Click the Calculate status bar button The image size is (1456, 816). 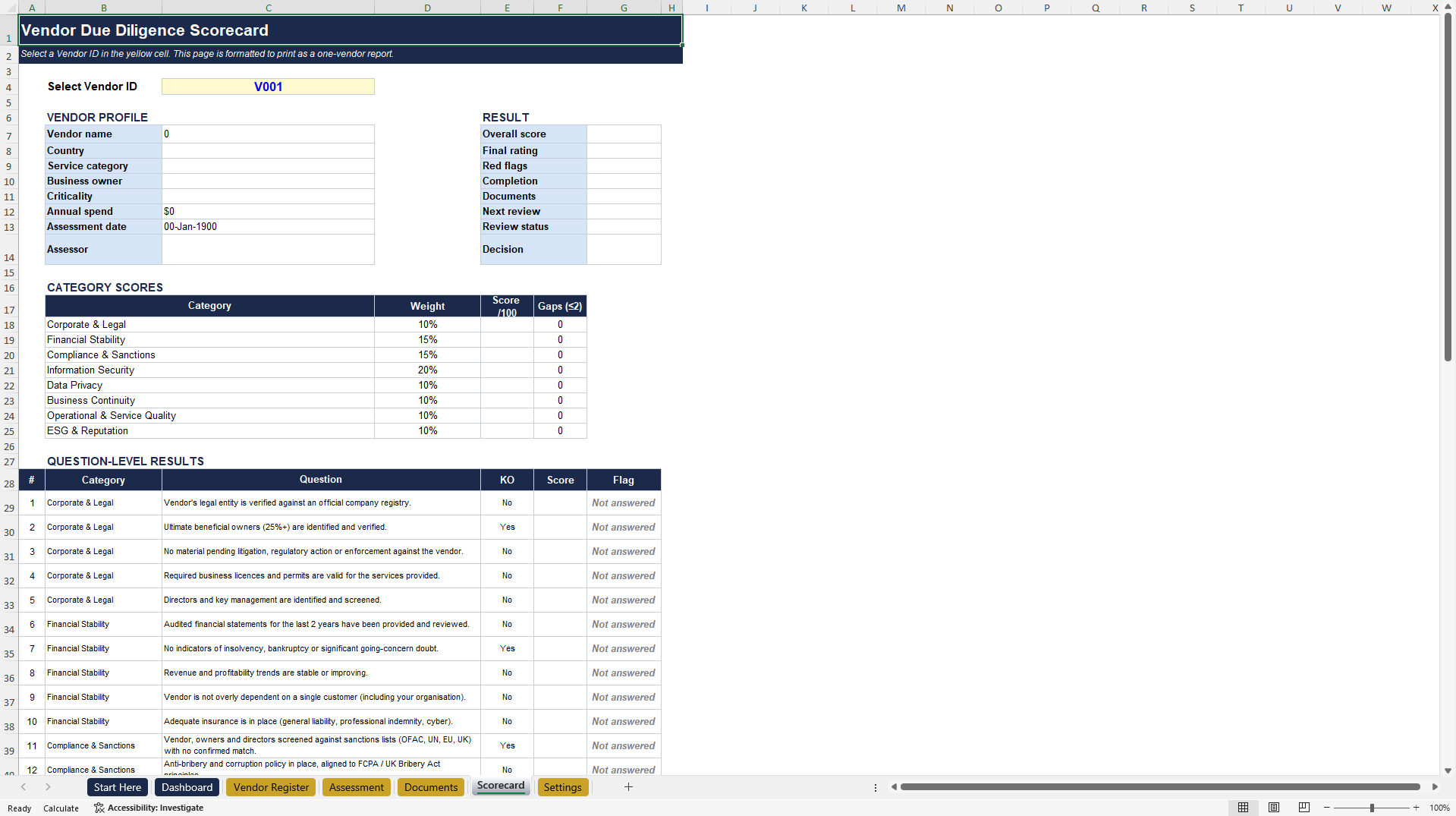(61, 808)
